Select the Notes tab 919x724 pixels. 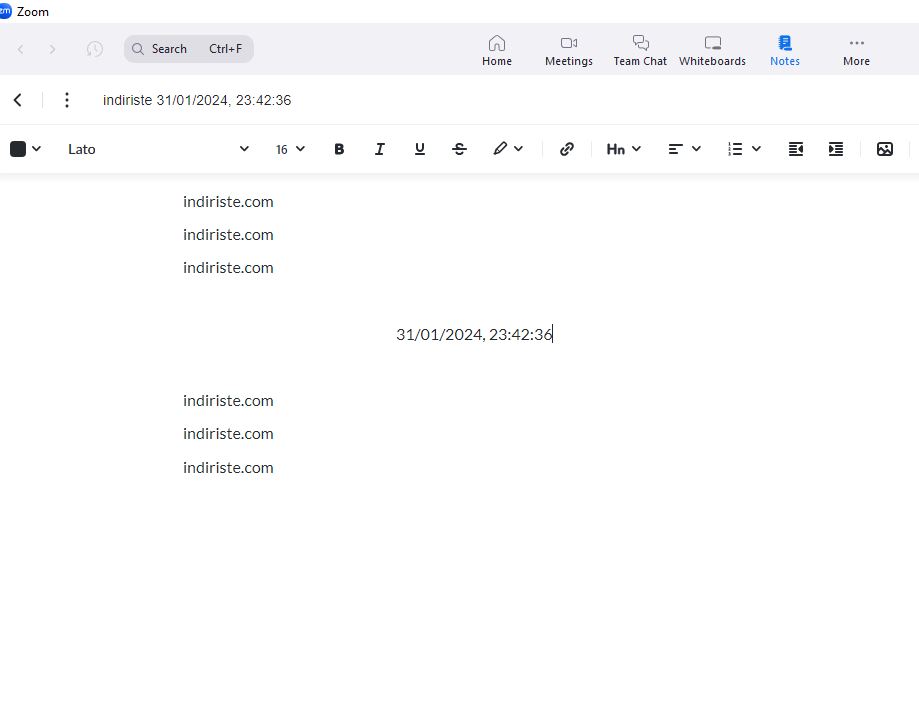[785, 50]
